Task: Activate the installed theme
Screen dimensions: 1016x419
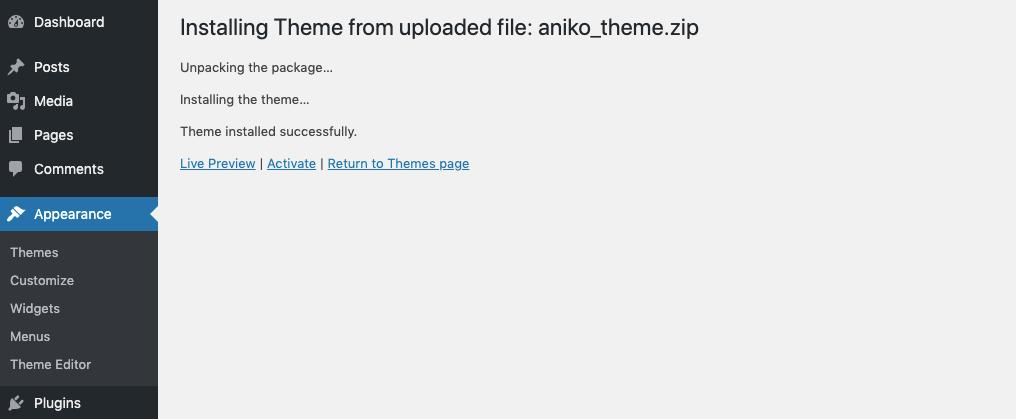Action: (291, 164)
